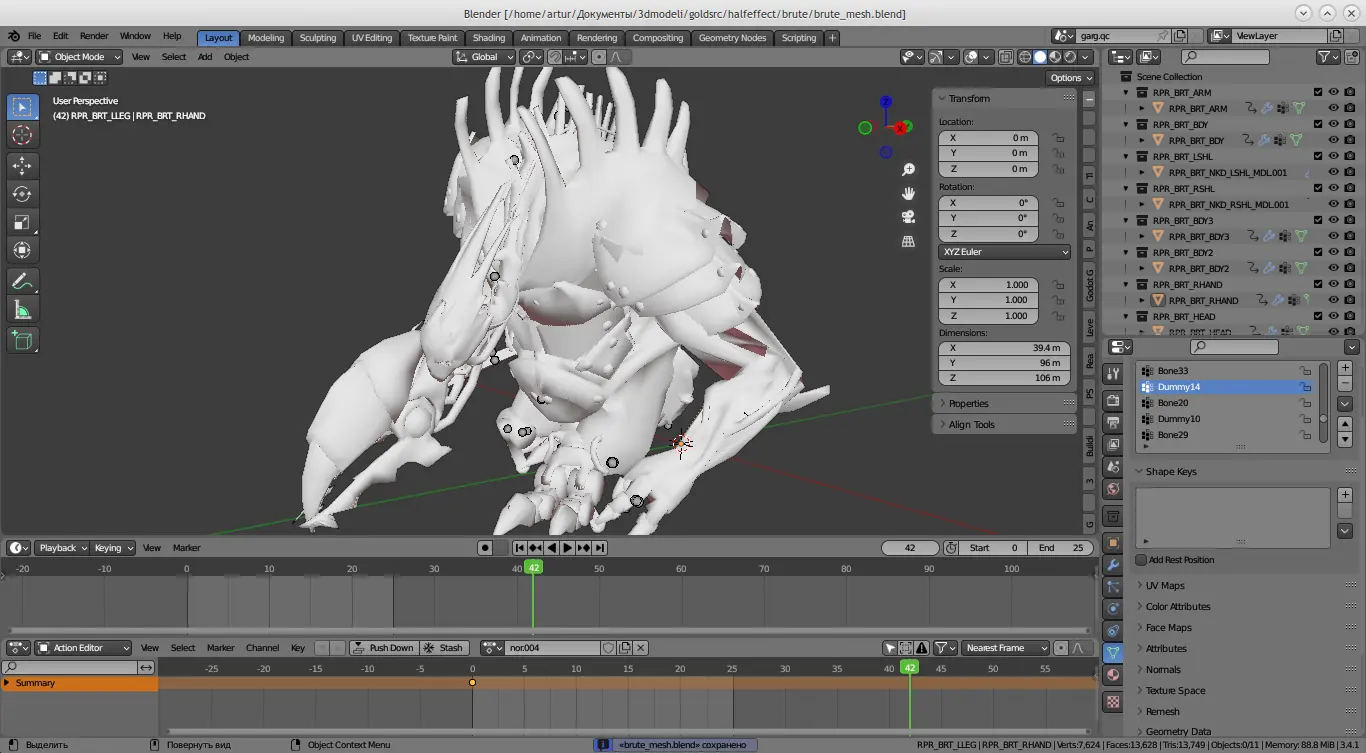Image resolution: width=1366 pixels, height=753 pixels.
Task: Enable Add Rest Position checkbox
Action: click(1141, 560)
